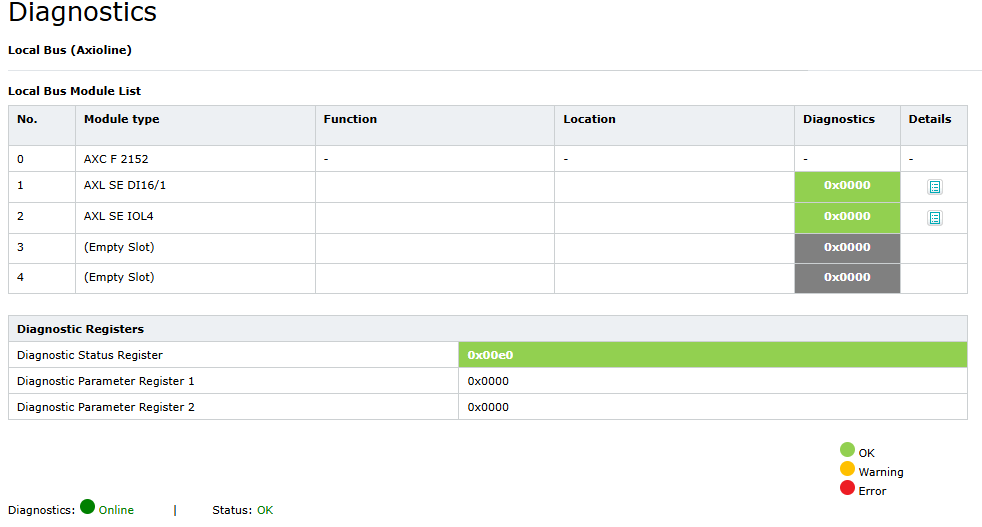Click the Diagnostic Parameter Register 2 label

(x=105, y=407)
